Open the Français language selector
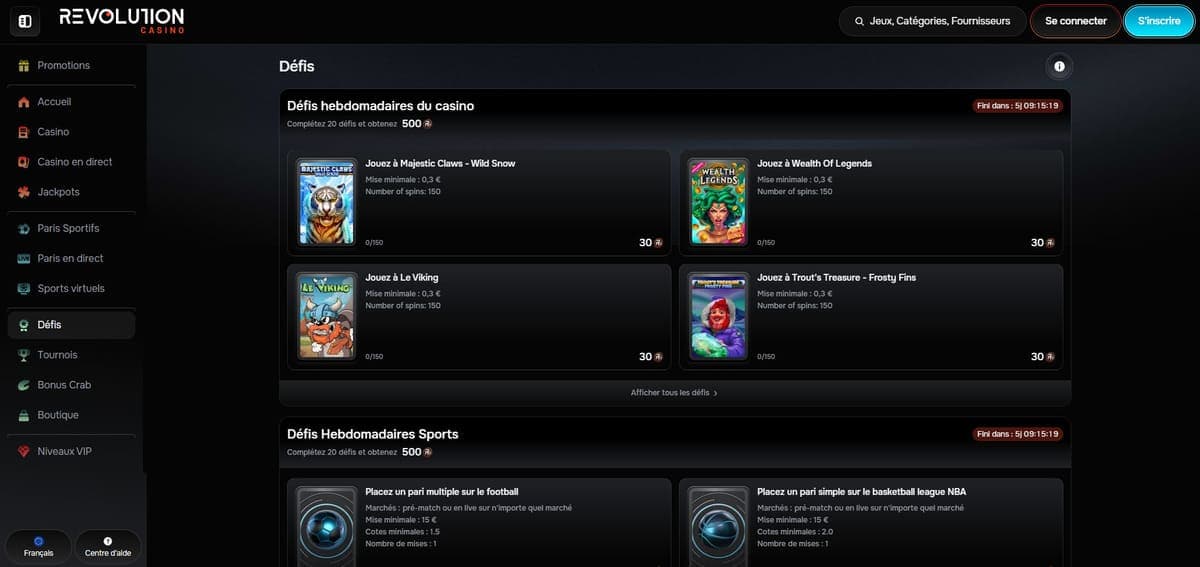Viewport: 1200px width, 567px height. 39,546
